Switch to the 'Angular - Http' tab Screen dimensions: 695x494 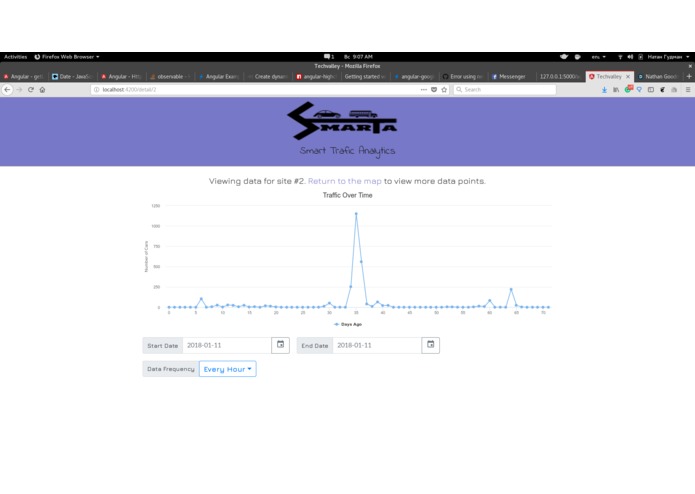[x=121, y=77]
